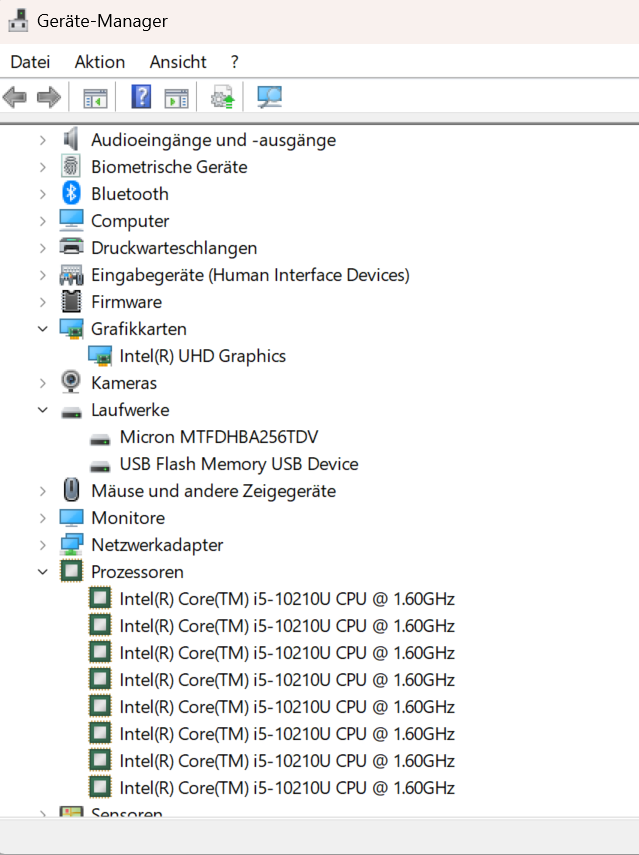Select the Grafikkarten category label

(x=138, y=329)
